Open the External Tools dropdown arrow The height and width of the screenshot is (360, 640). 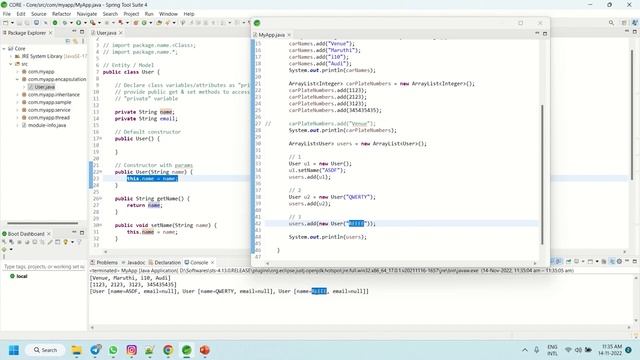pyautogui.click(x=99, y=23)
